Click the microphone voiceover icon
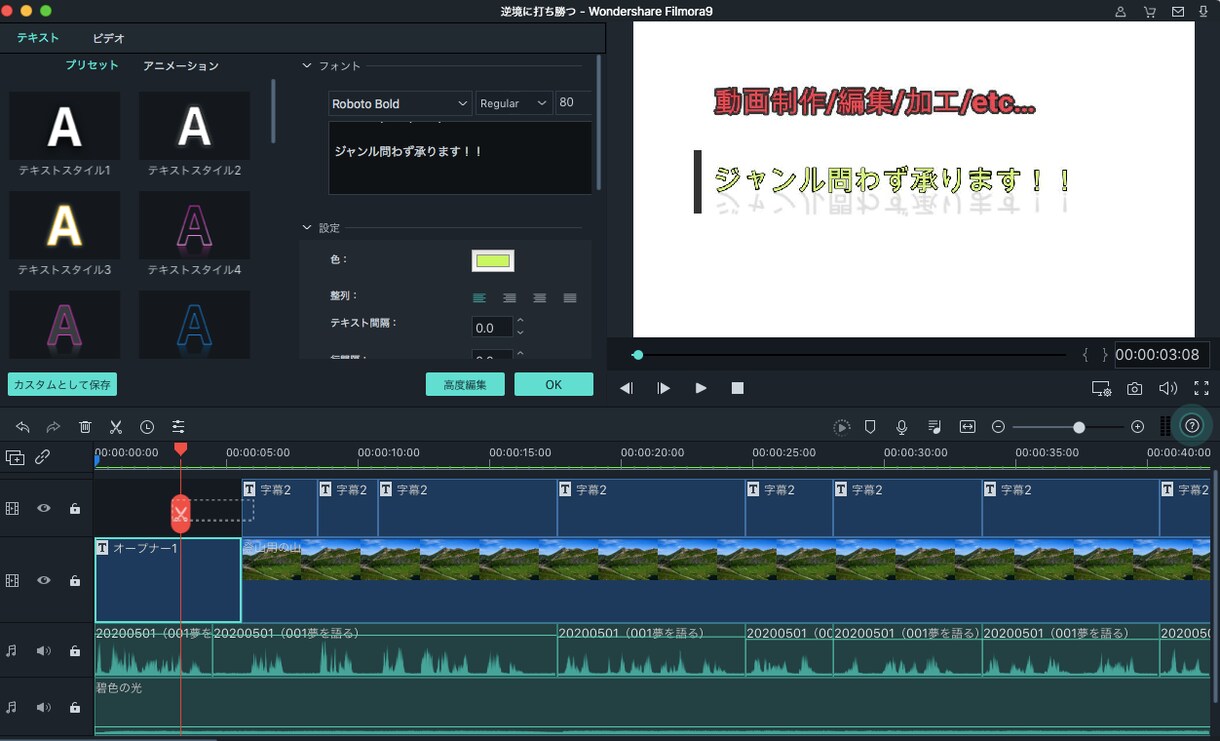The height and width of the screenshot is (741, 1220). [x=902, y=427]
